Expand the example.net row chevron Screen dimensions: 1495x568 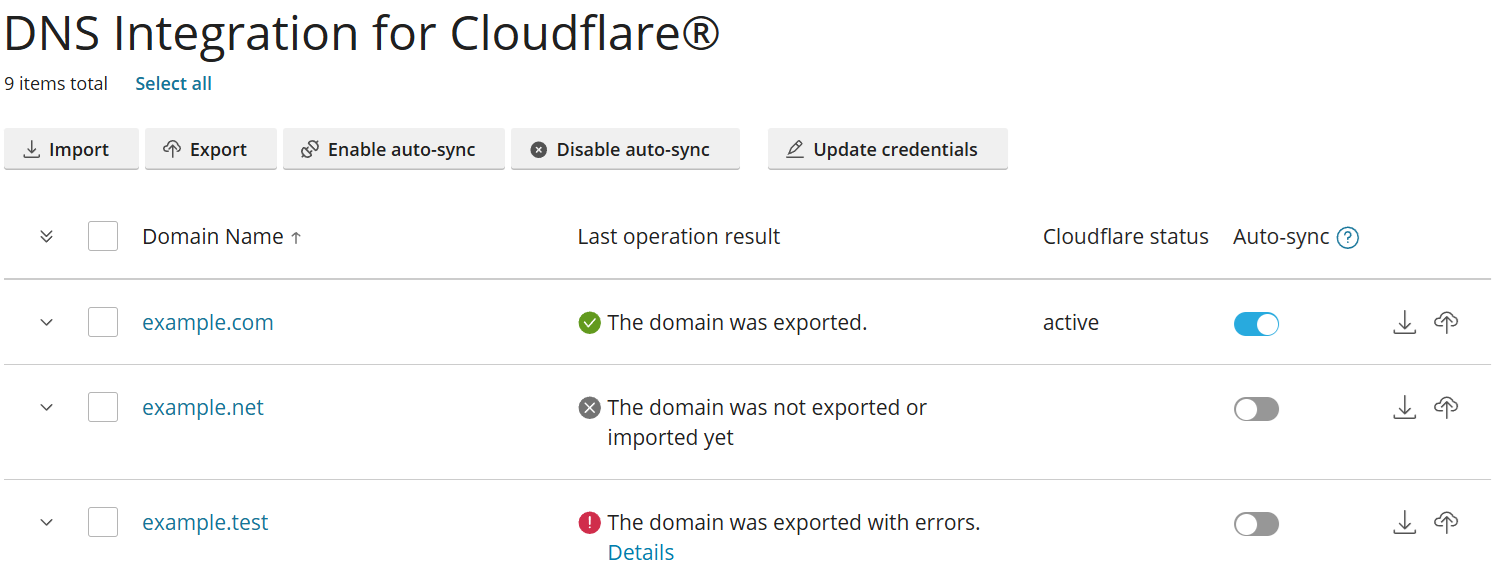pos(46,407)
